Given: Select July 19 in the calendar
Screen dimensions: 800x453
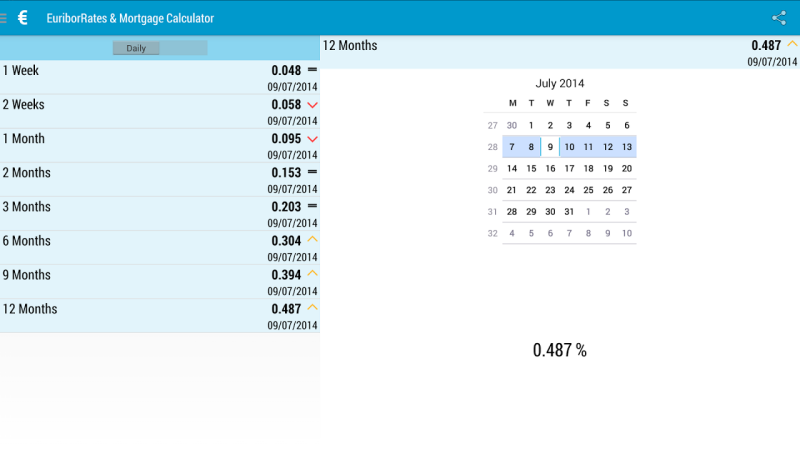Looking at the screenshot, I should tap(608, 169).
